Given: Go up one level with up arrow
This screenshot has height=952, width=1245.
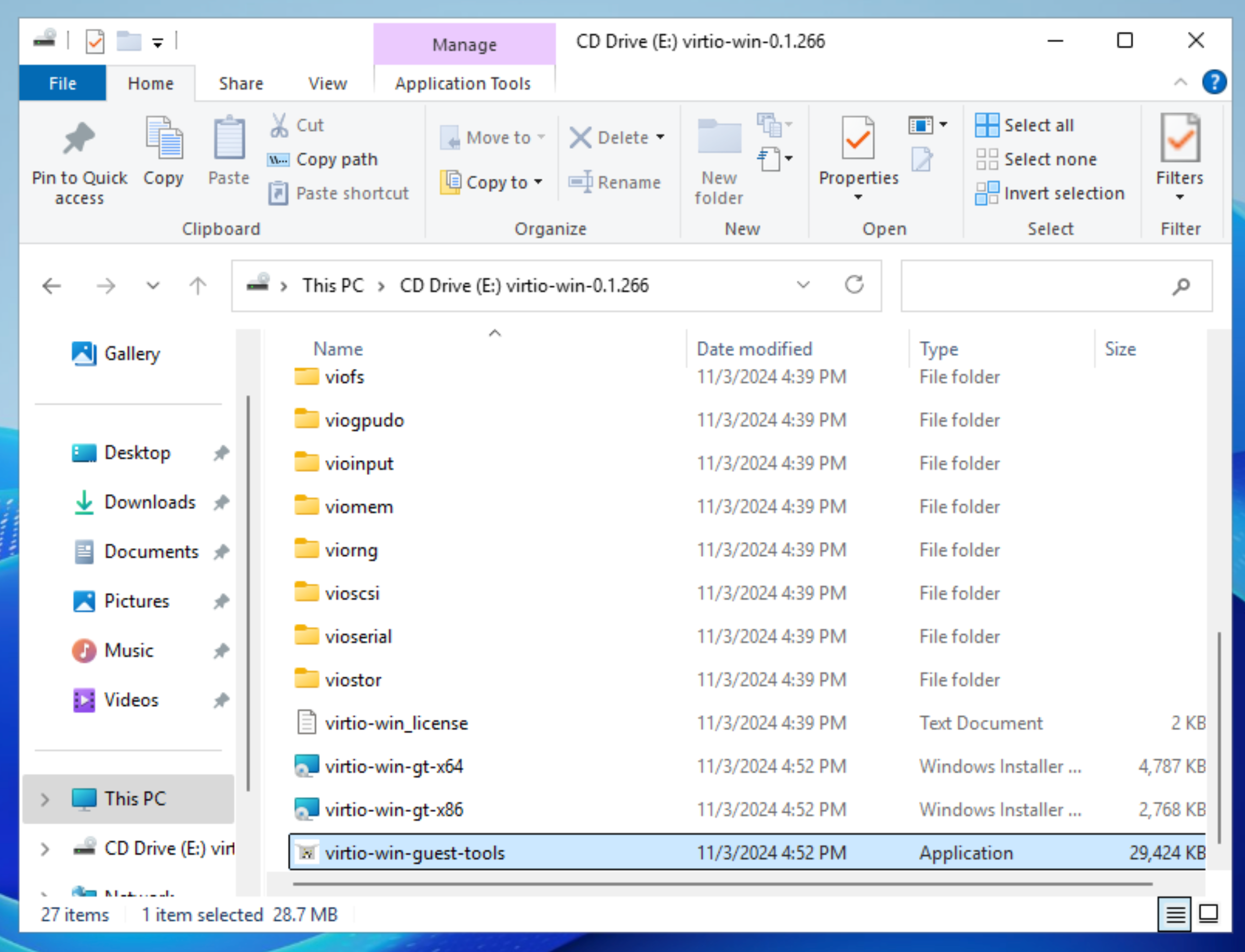Looking at the screenshot, I should tap(197, 285).
